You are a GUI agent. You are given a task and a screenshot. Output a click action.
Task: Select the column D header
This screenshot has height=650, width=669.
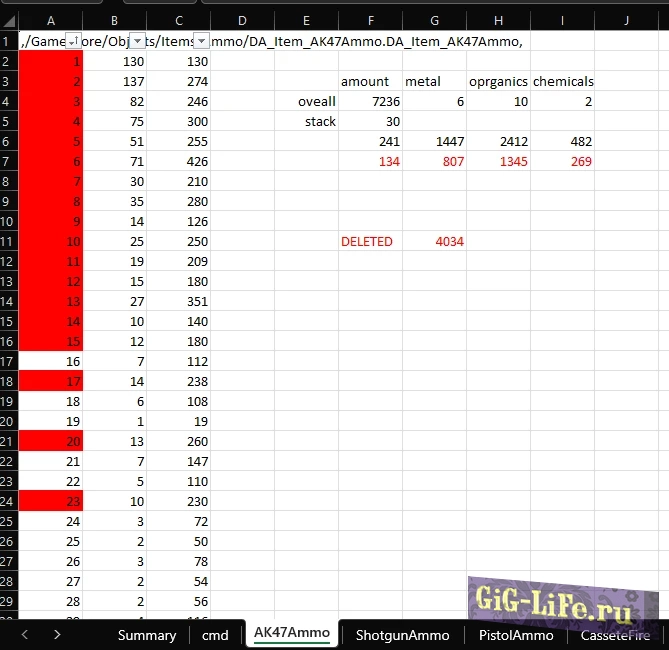pyautogui.click(x=242, y=19)
